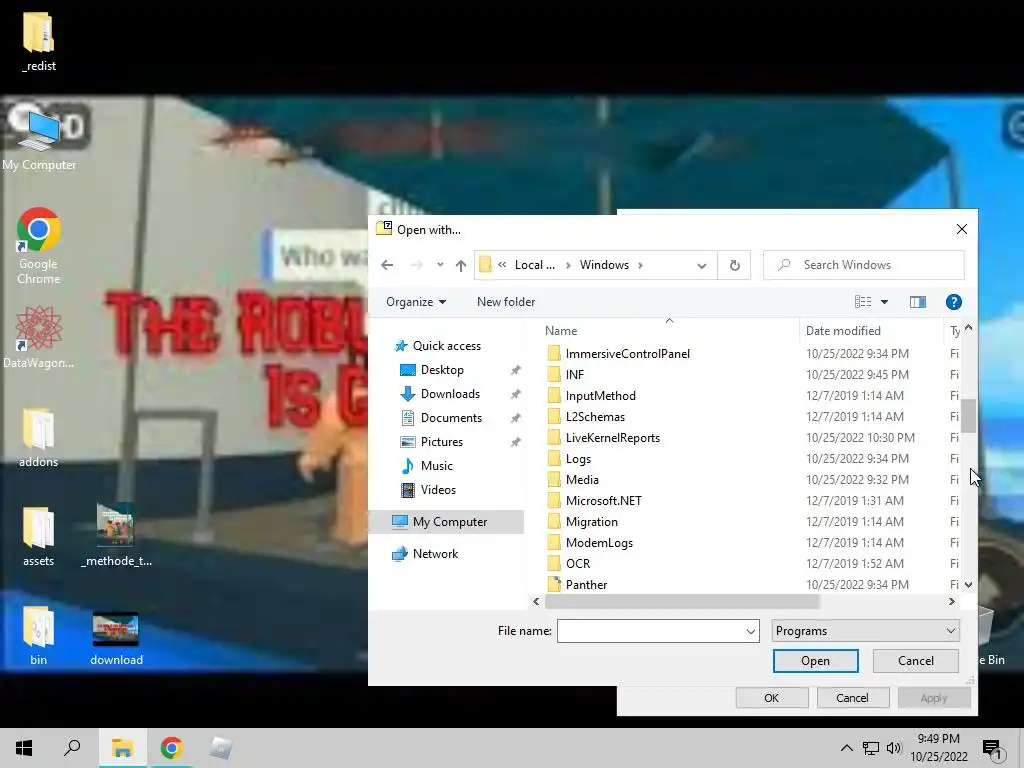This screenshot has height=768, width=1024.
Task: Select the Logs folder
Action: tap(578, 459)
